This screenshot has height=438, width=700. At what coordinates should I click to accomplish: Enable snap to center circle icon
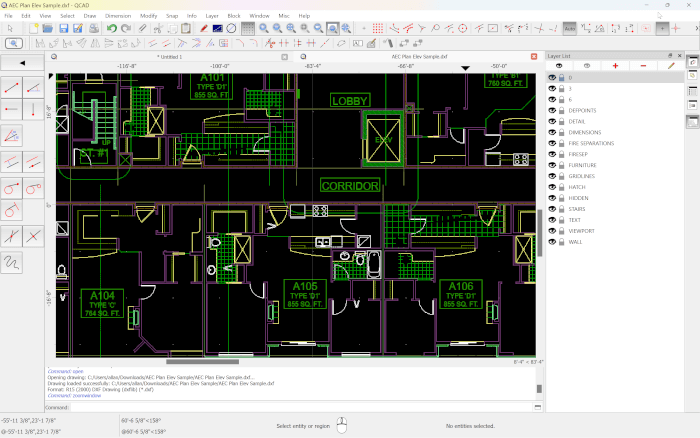click(x=463, y=29)
